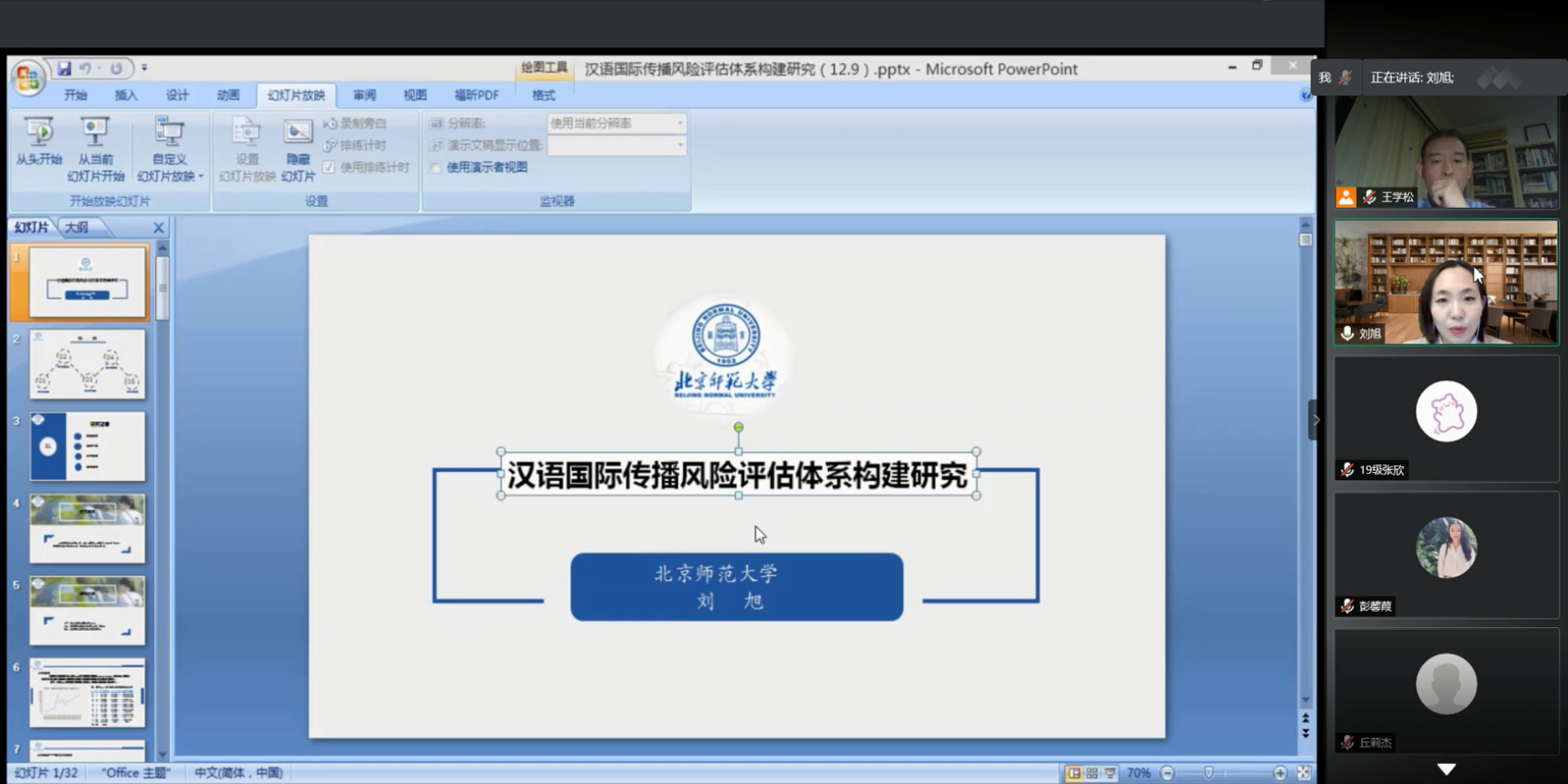The width and height of the screenshot is (1568, 784).
Task: Switch to the Outline (大纲) pane tab
Action: (x=77, y=228)
